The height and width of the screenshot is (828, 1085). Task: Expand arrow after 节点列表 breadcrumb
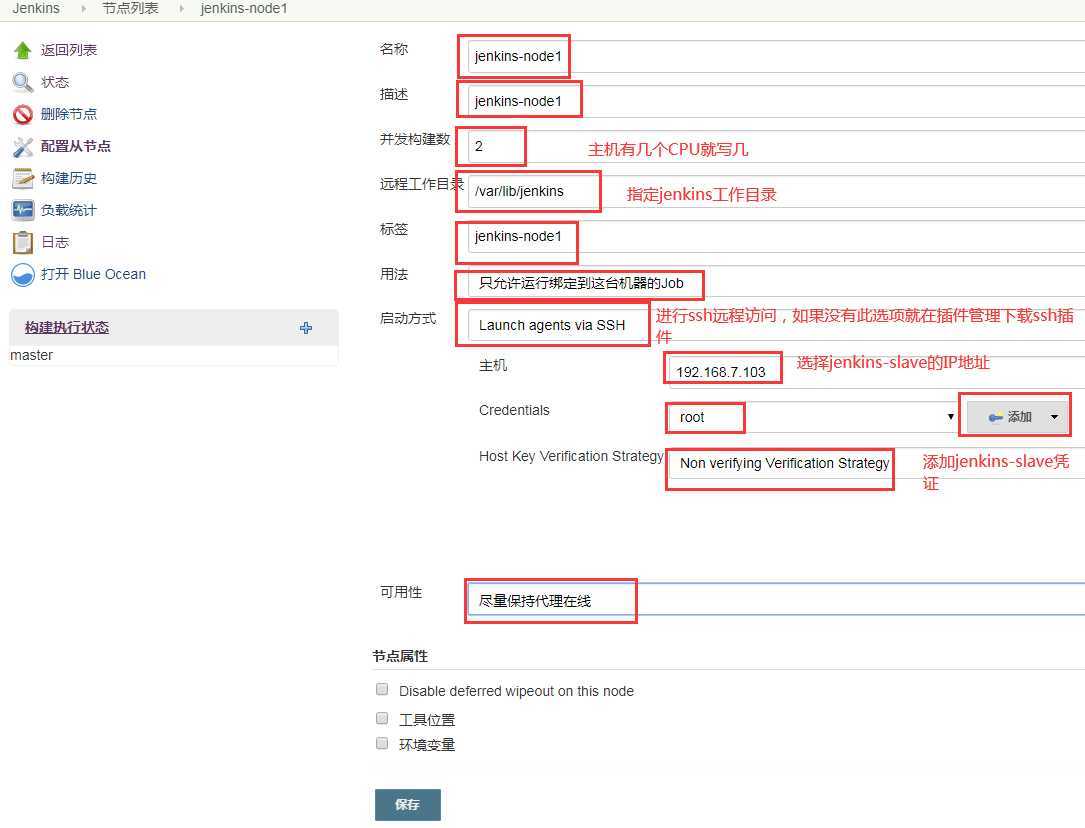click(181, 9)
